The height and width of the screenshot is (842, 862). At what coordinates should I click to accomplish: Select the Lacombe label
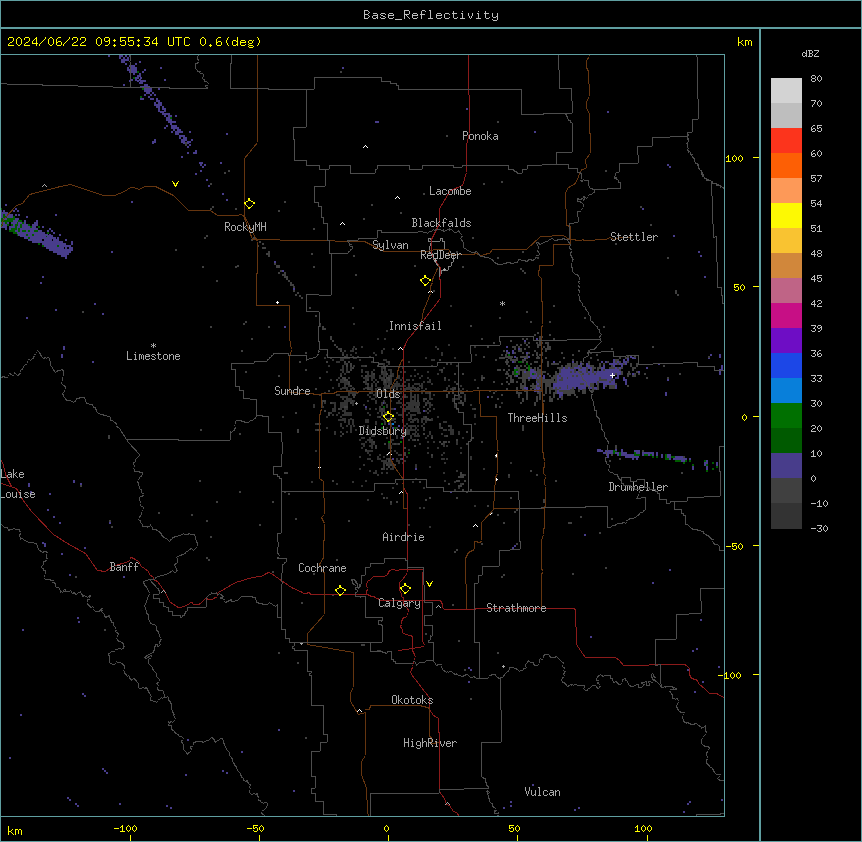point(450,191)
